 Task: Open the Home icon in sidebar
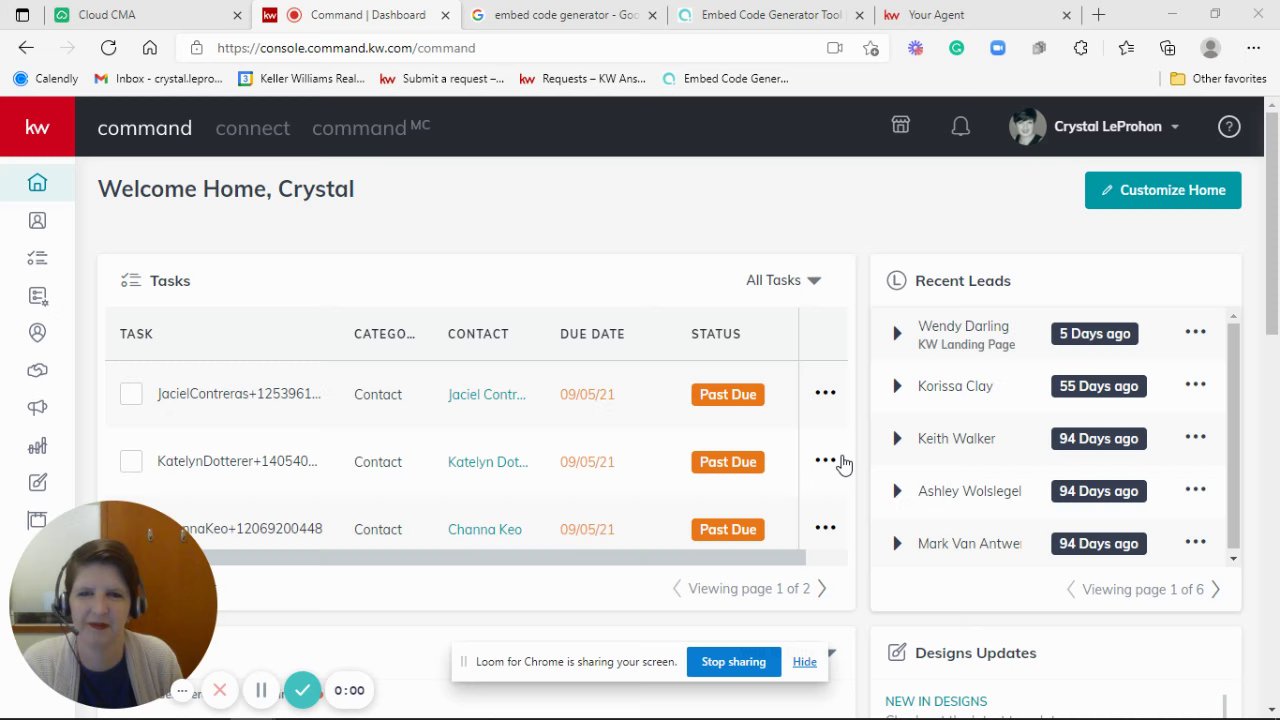37,183
